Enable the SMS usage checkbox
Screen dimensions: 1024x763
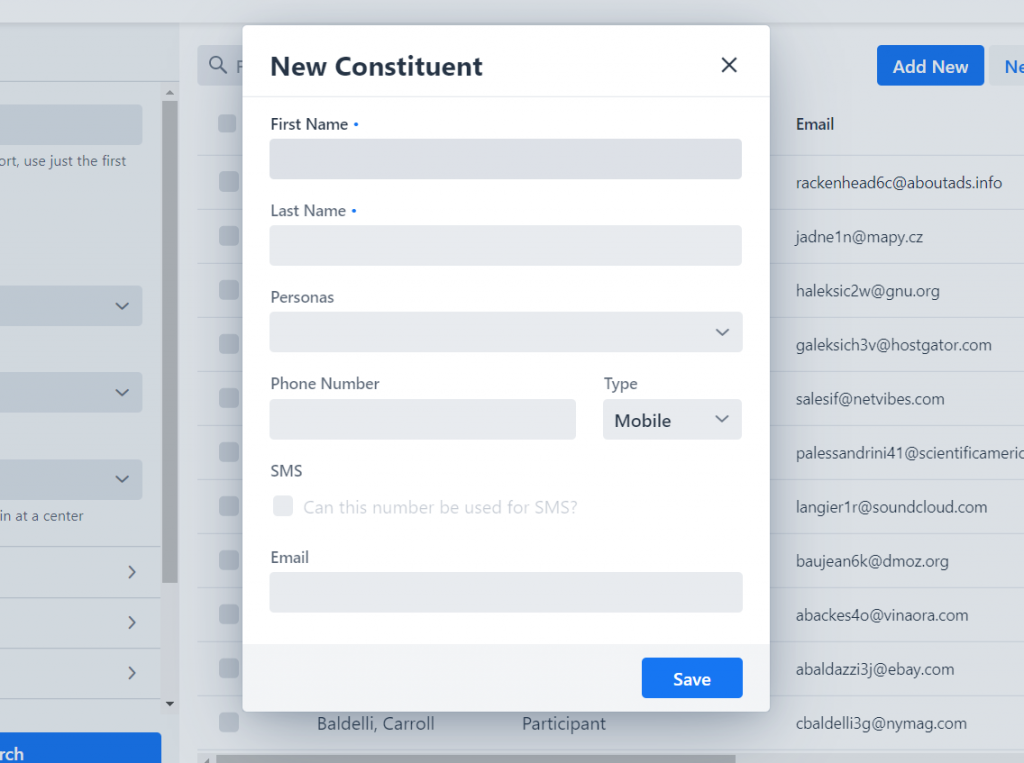click(x=283, y=506)
